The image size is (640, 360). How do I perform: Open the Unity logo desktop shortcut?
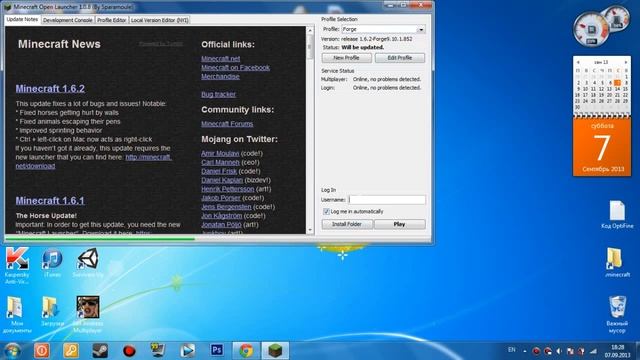88,263
